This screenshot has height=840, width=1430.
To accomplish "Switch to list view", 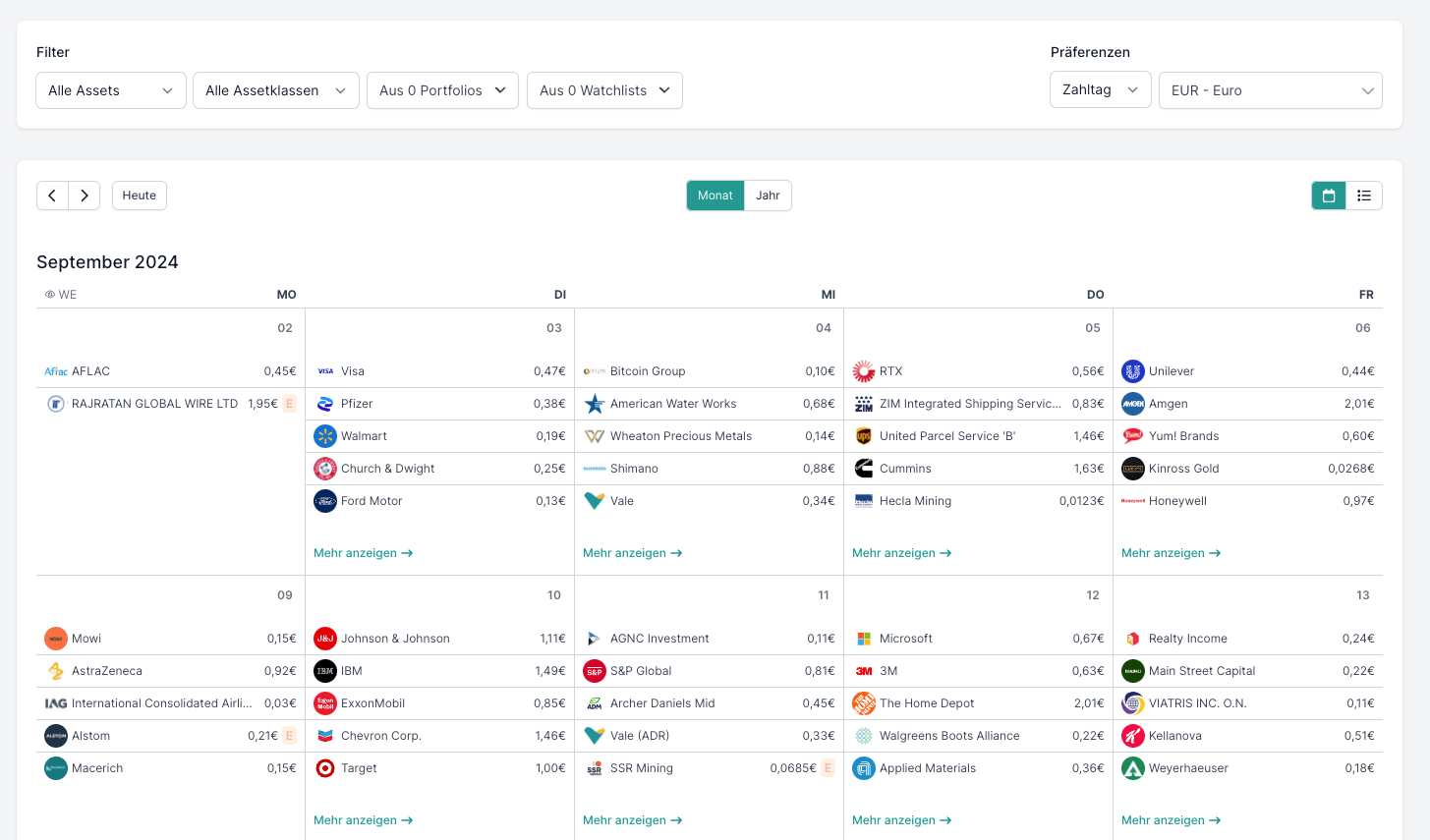I will [1364, 196].
